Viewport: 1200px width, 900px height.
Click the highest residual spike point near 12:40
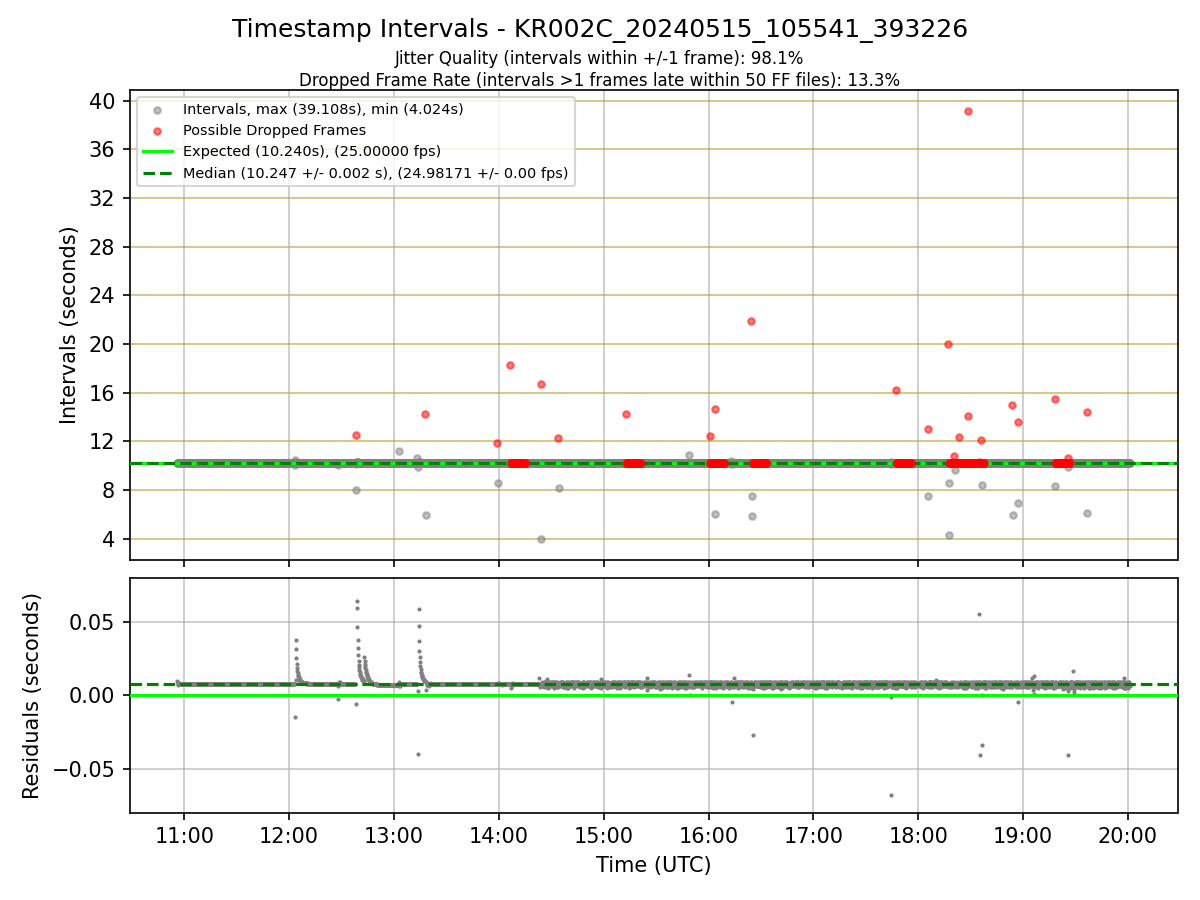tap(357, 601)
